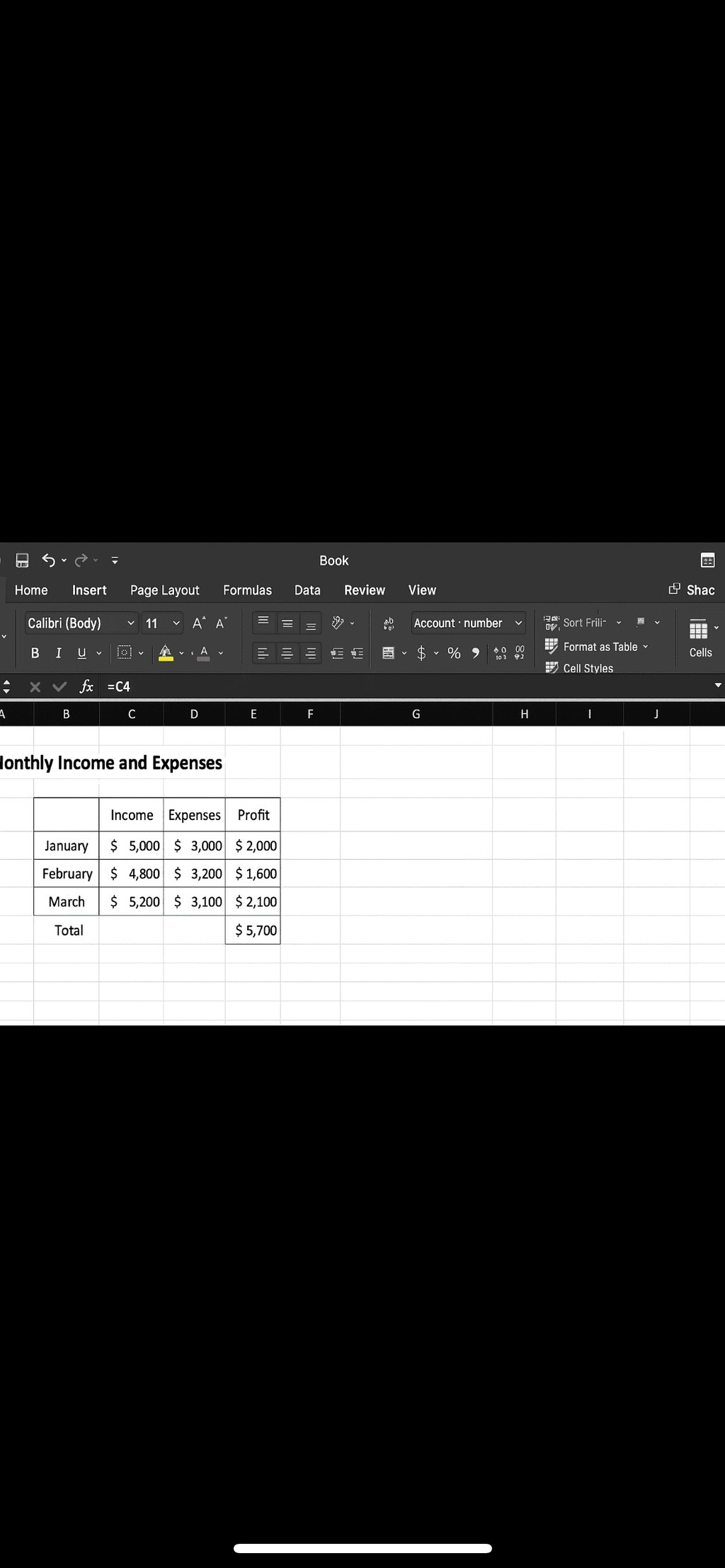Open the Calibri (Body) font dropdown
The height and width of the screenshot is (1568, 725).
pos(81,623)
